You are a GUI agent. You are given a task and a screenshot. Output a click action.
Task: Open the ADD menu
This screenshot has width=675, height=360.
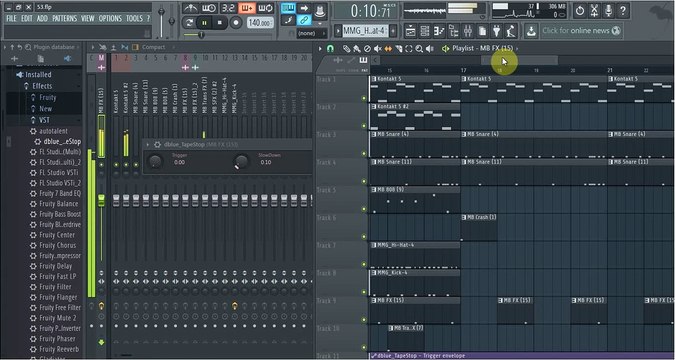click(42, 19)
